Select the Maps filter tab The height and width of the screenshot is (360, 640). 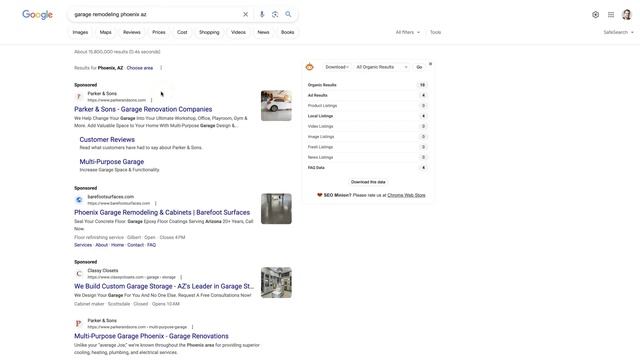click(x=106, y=32)
